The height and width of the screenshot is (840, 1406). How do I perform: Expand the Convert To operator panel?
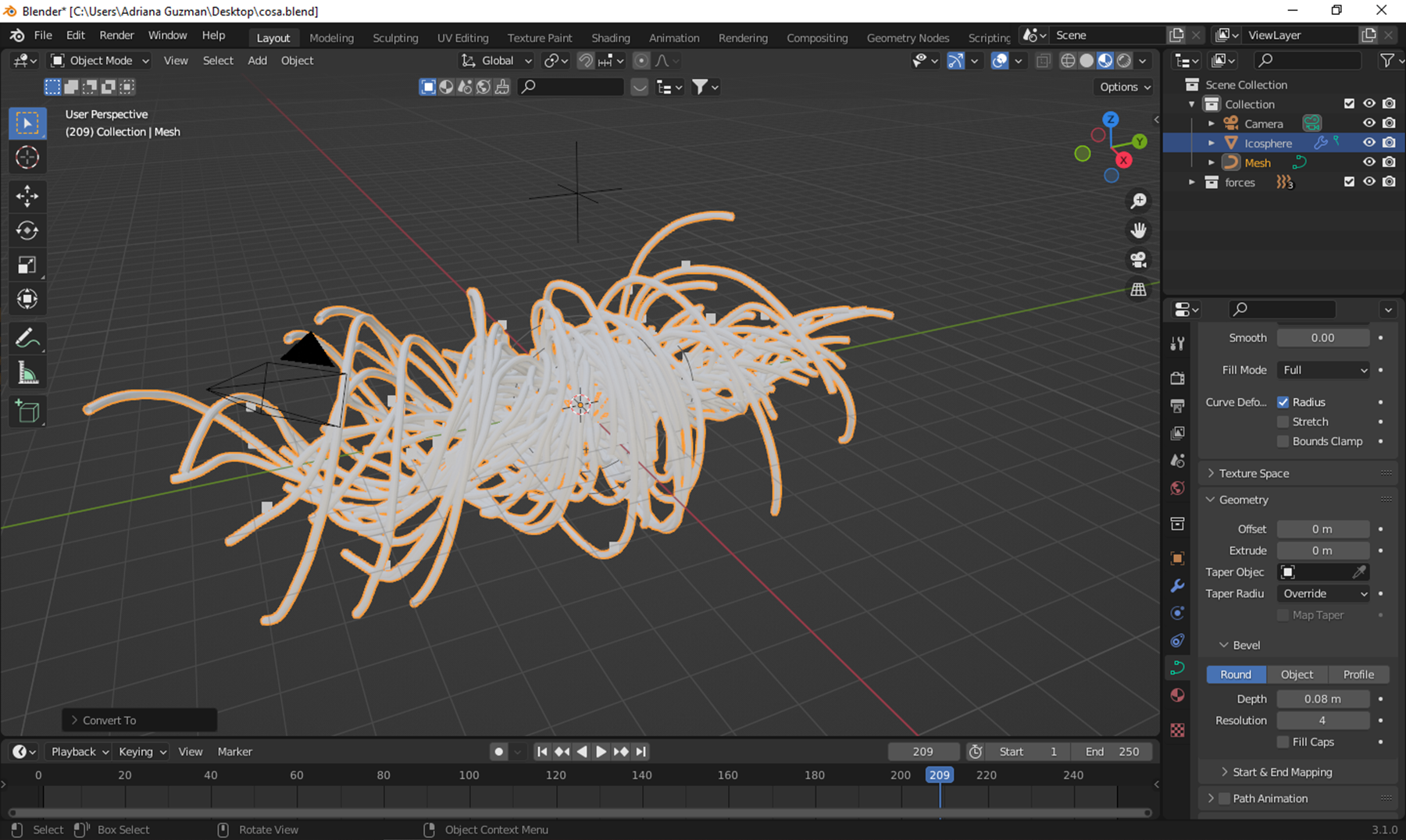(139, 720)
